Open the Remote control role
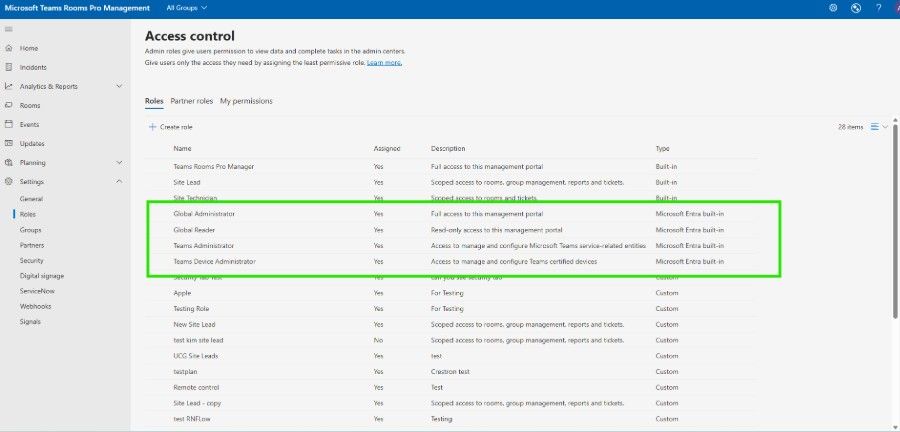900x432 pixels. [196, 388]
